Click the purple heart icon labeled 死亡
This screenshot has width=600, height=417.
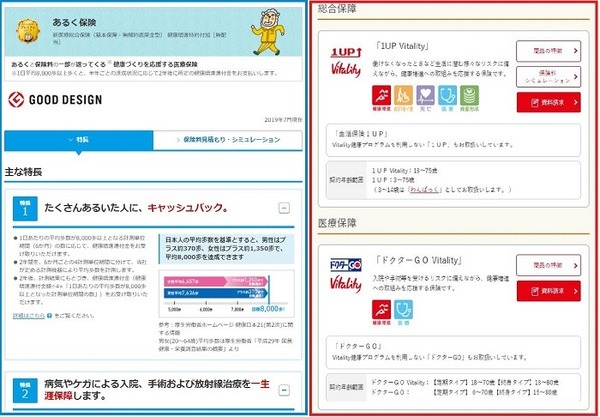[x=425, y=95]
